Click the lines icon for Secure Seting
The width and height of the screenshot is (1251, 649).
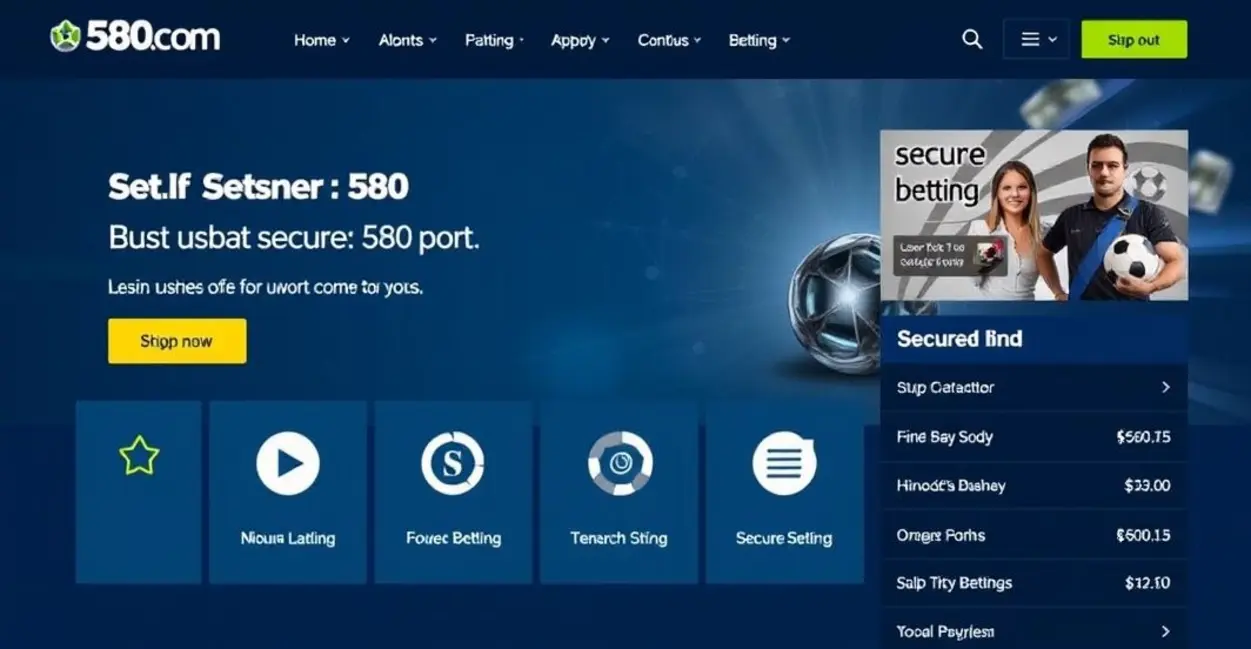click(x=784, y=463)
